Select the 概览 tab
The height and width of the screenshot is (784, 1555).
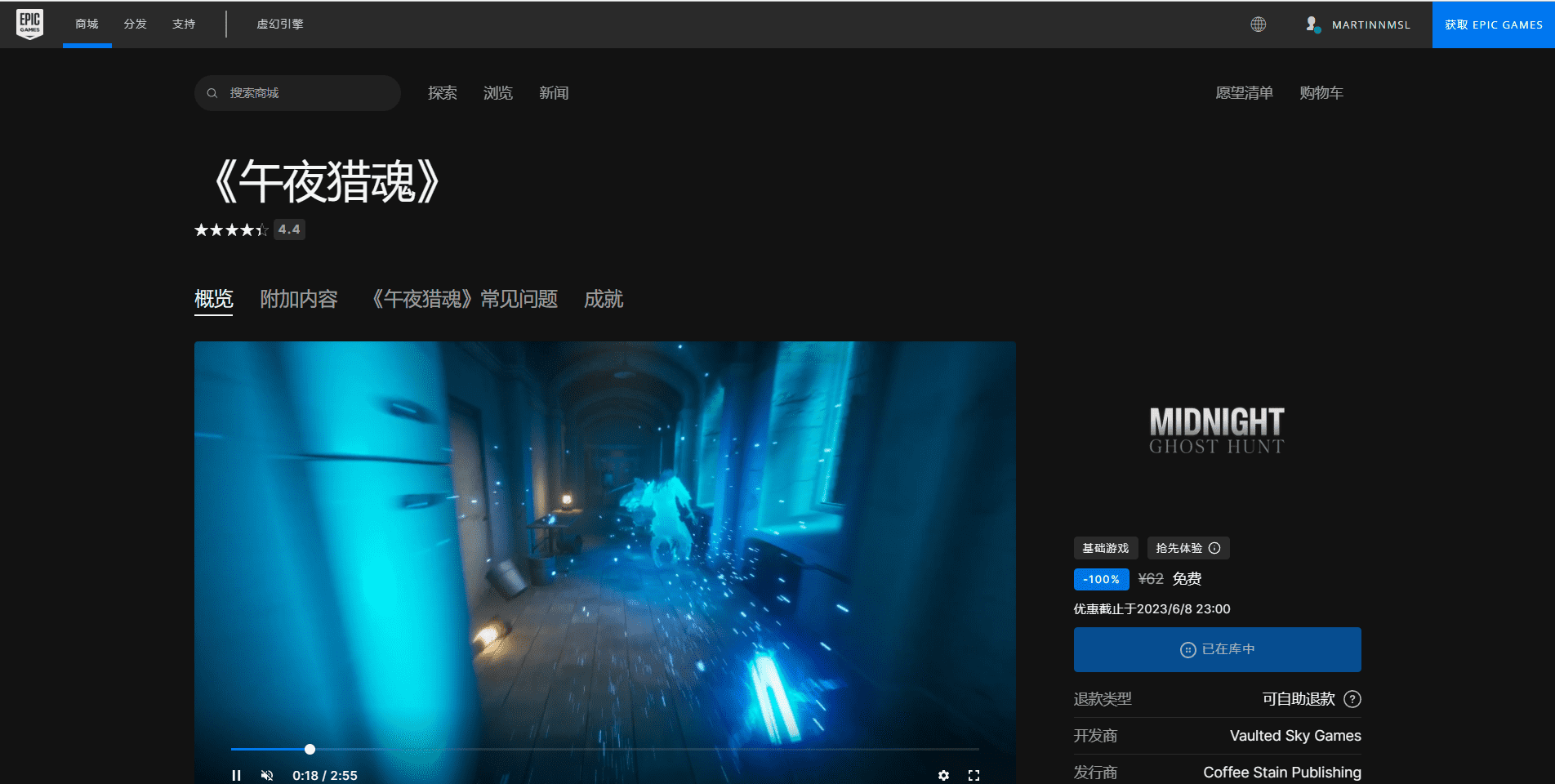pos(214,299)
